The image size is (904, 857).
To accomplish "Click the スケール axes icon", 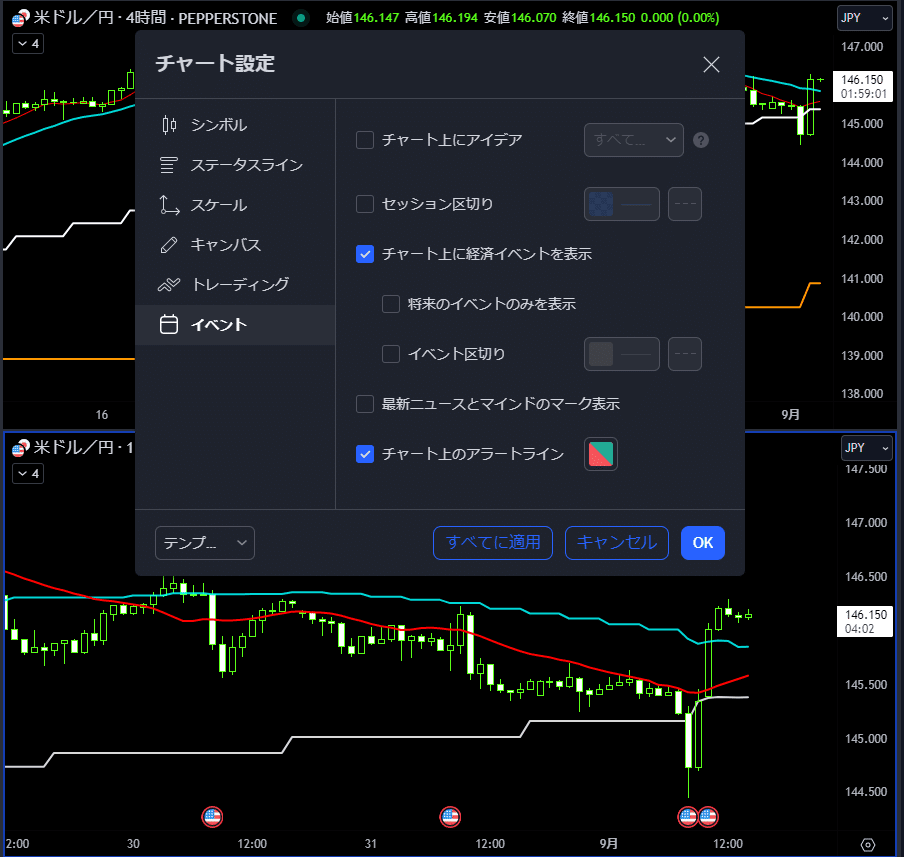I will pyautogui.click(x=169, y=205).
